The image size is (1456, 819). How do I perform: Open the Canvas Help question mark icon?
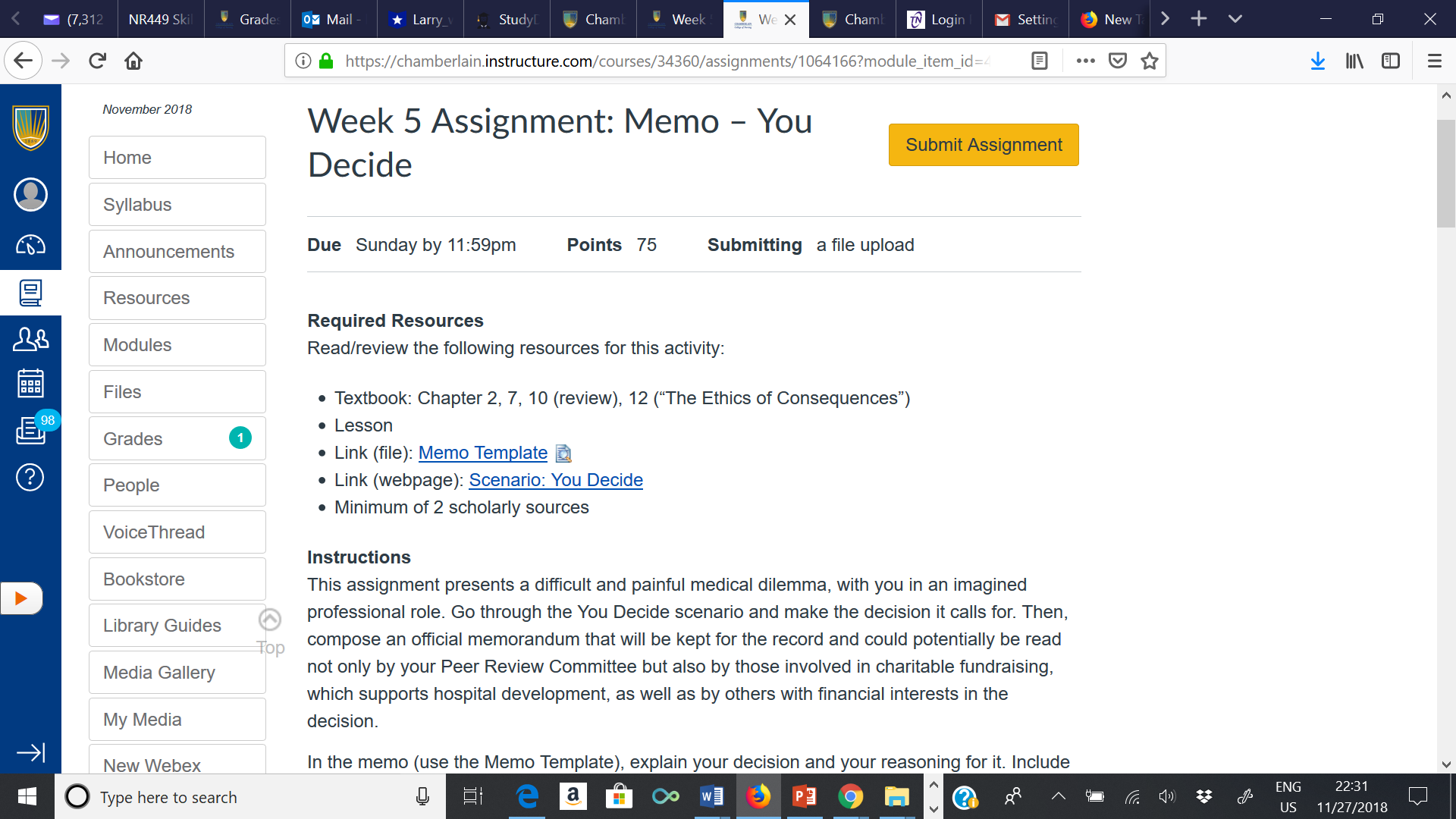tap(30, 477)
